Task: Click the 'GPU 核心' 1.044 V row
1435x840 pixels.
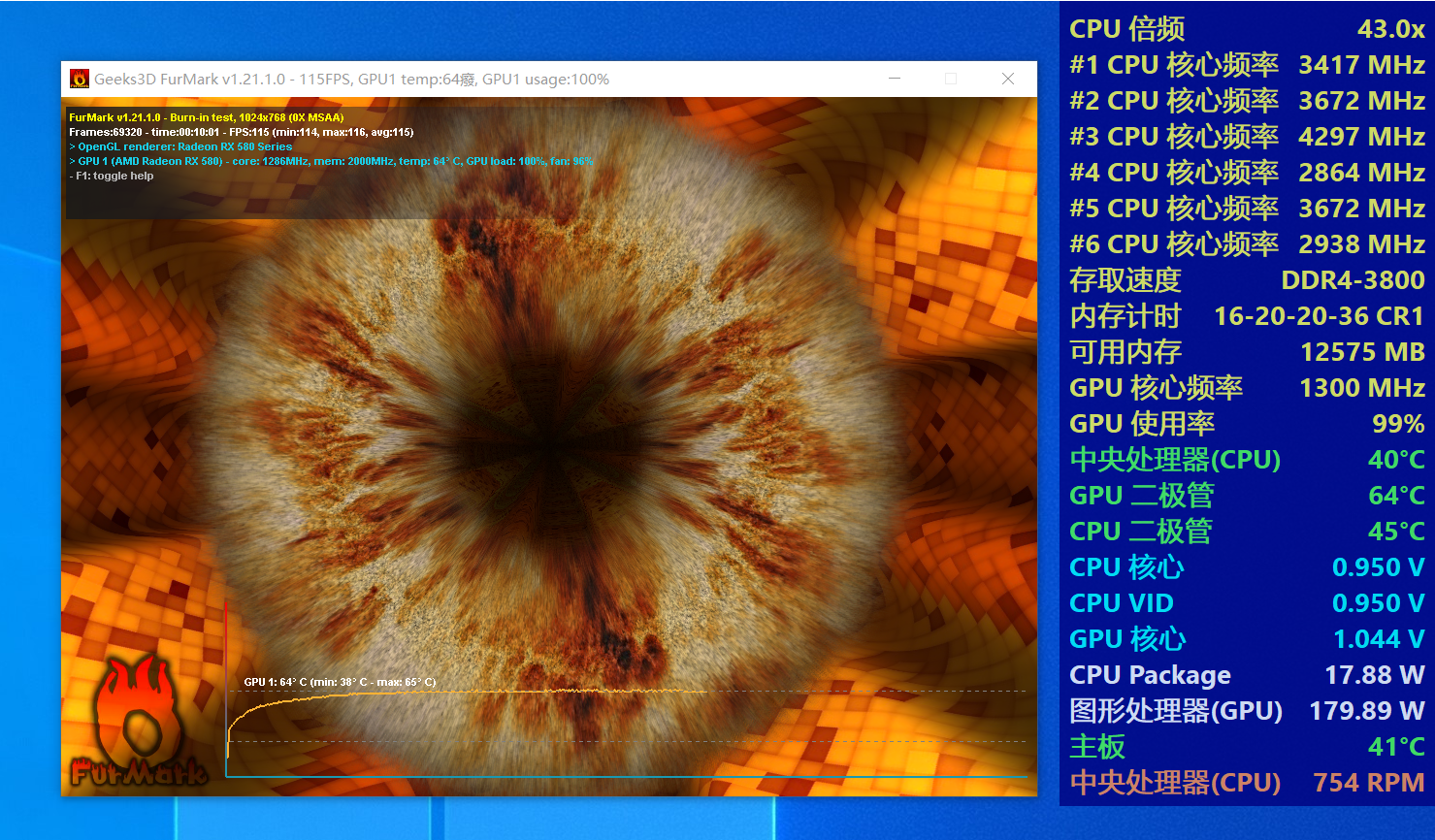Action: coord(1247,639)
